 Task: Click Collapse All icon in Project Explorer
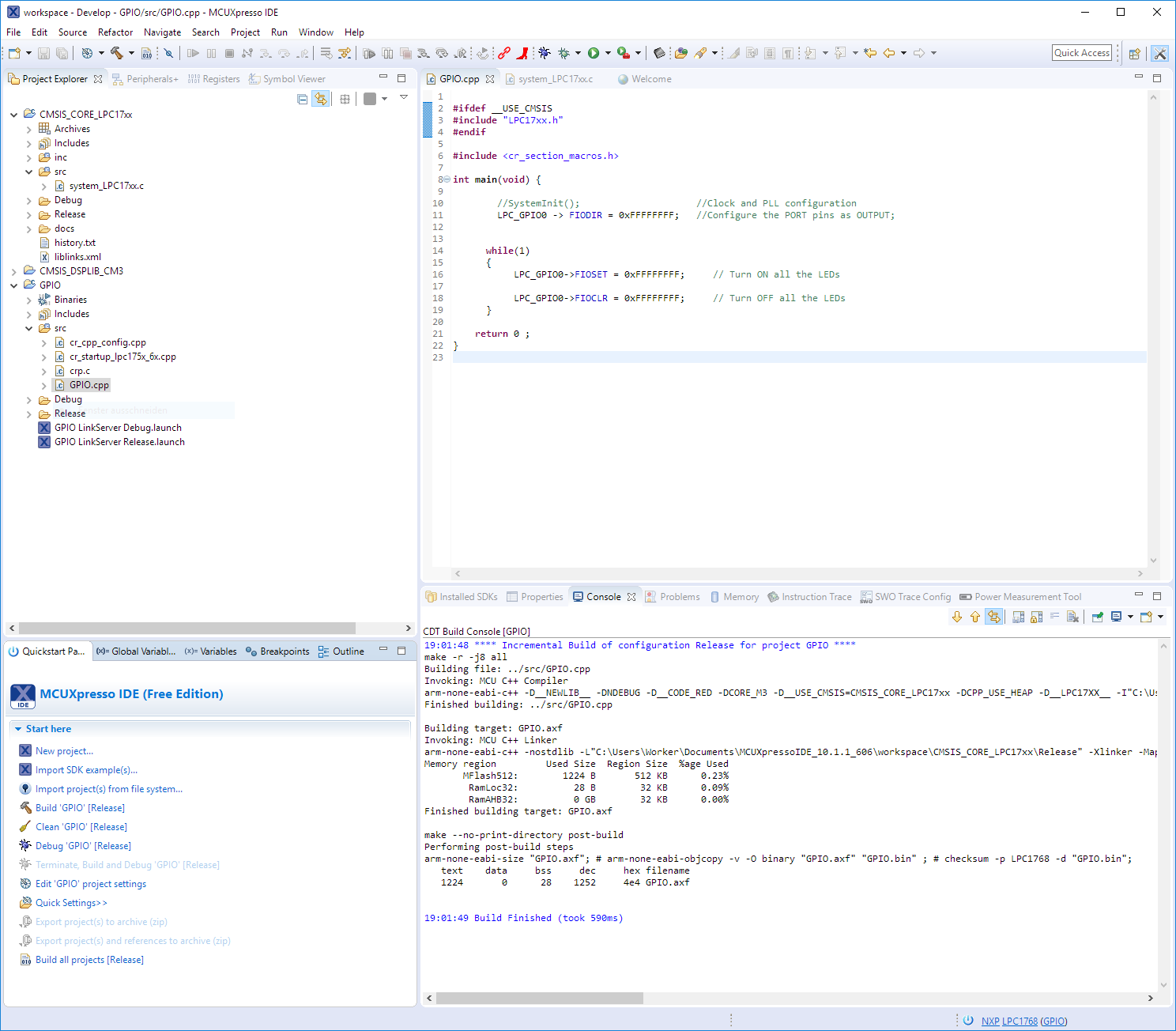click(302, 99)
